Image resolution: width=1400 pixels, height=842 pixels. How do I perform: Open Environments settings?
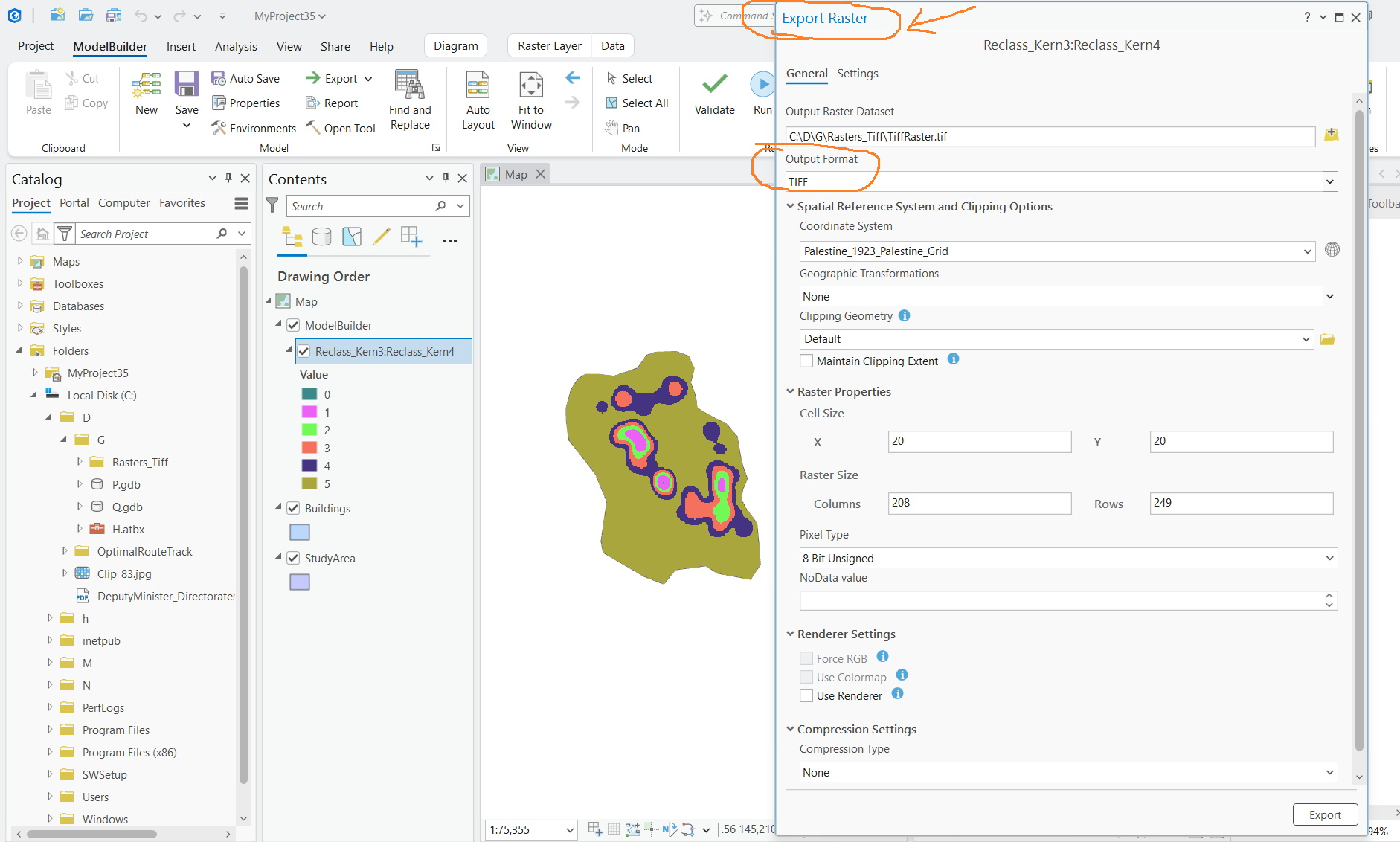coord(254,128)
